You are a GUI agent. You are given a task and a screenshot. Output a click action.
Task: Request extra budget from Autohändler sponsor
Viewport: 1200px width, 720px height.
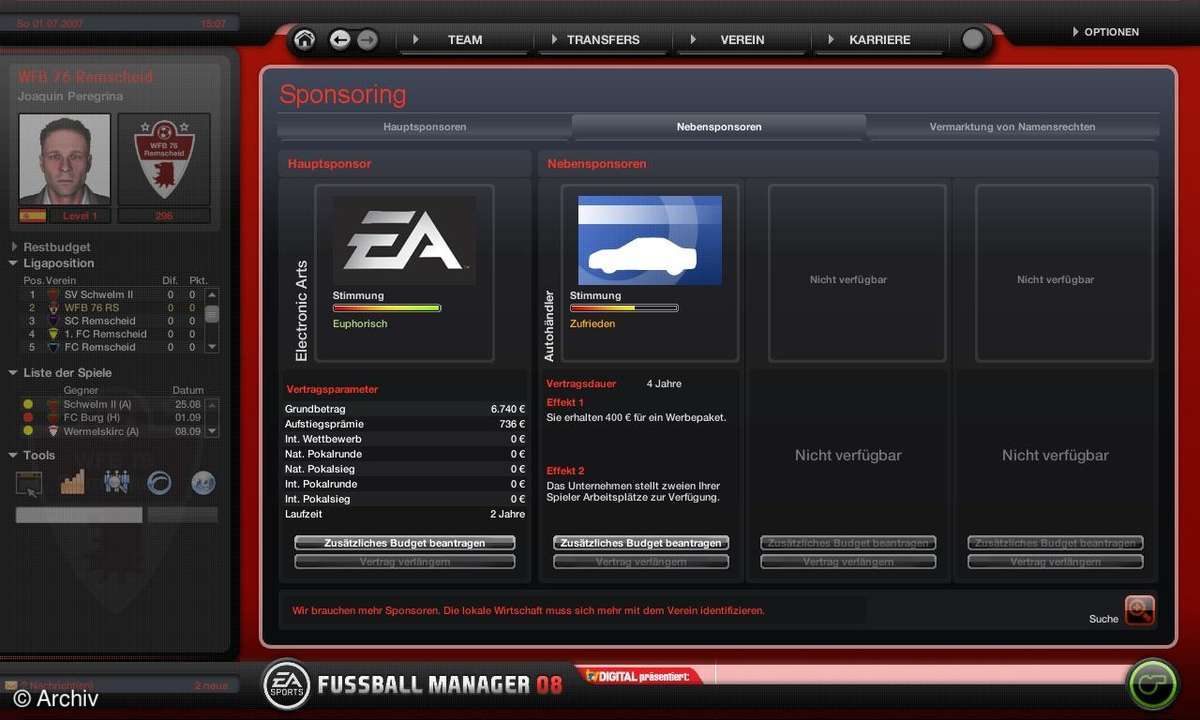[641, 543]
